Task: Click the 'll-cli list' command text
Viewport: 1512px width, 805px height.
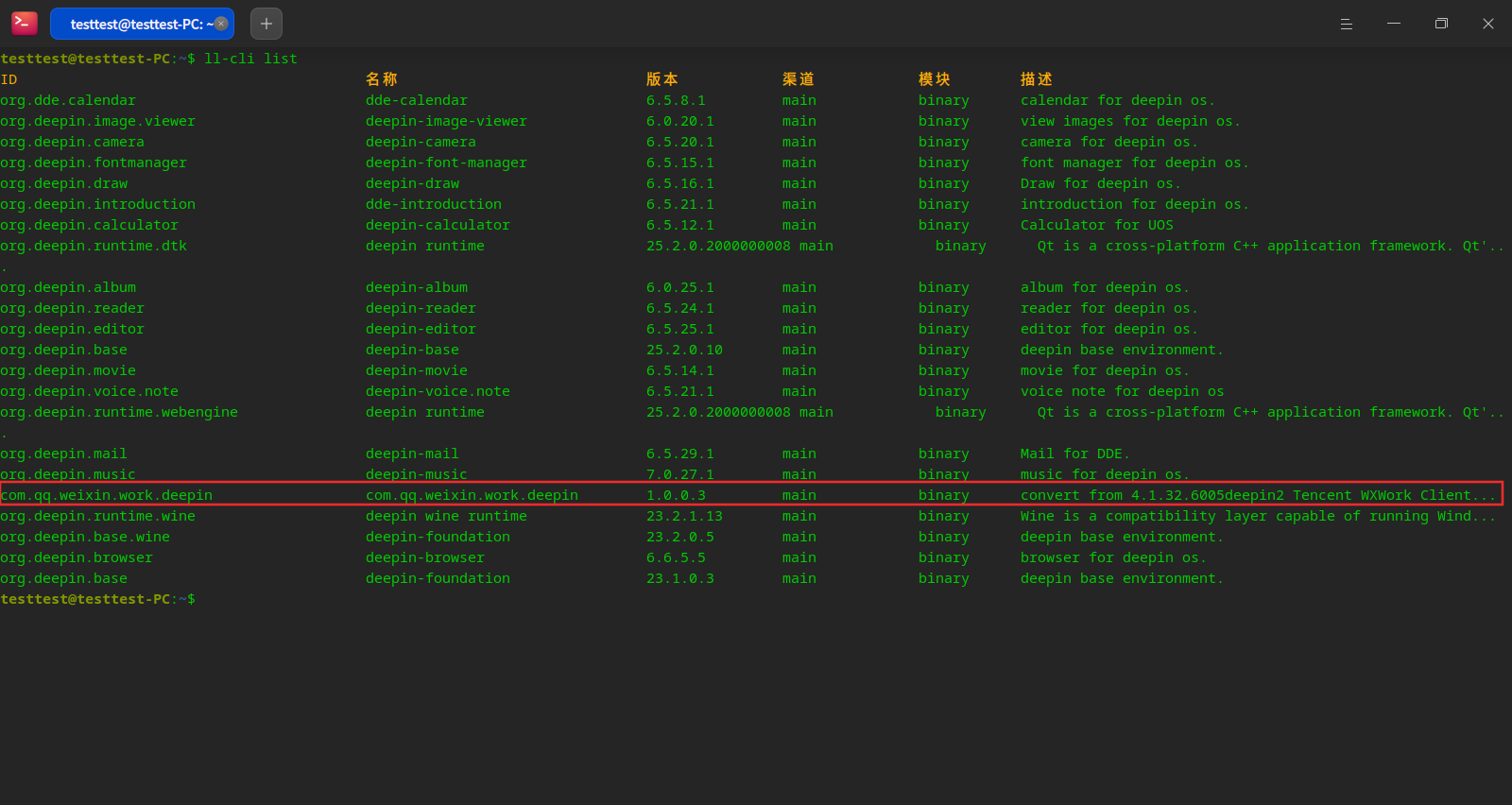Action: coord(250,59)
